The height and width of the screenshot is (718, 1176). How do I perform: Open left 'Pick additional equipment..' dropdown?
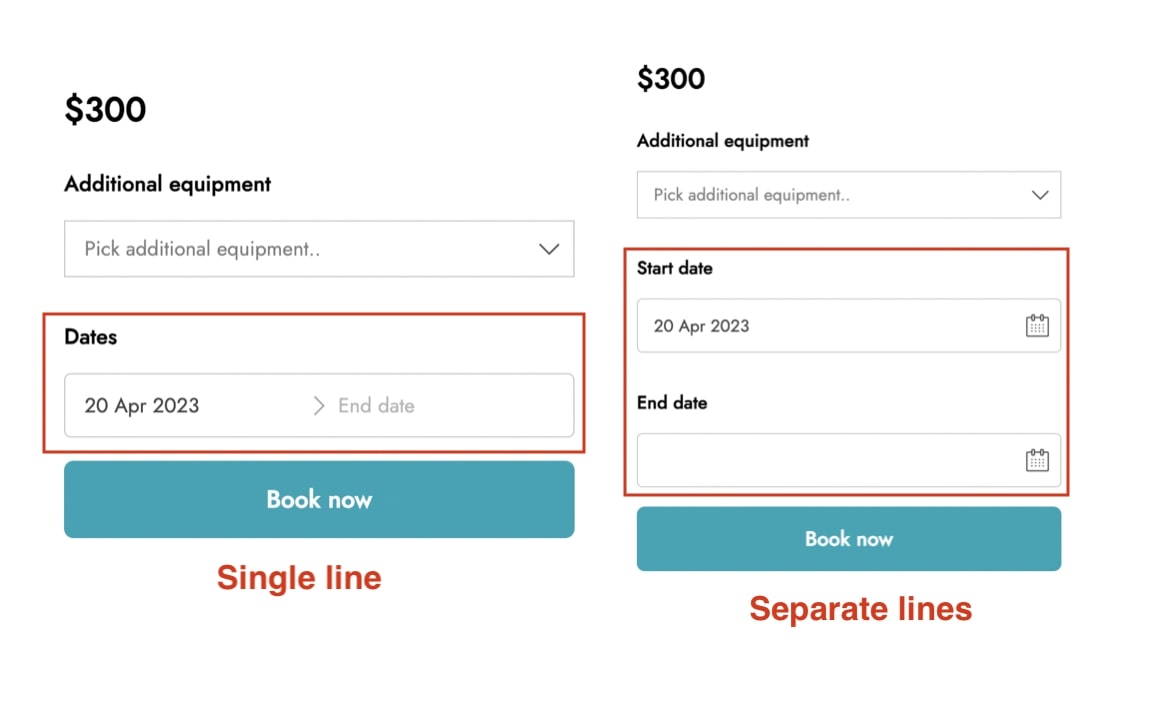319,249
